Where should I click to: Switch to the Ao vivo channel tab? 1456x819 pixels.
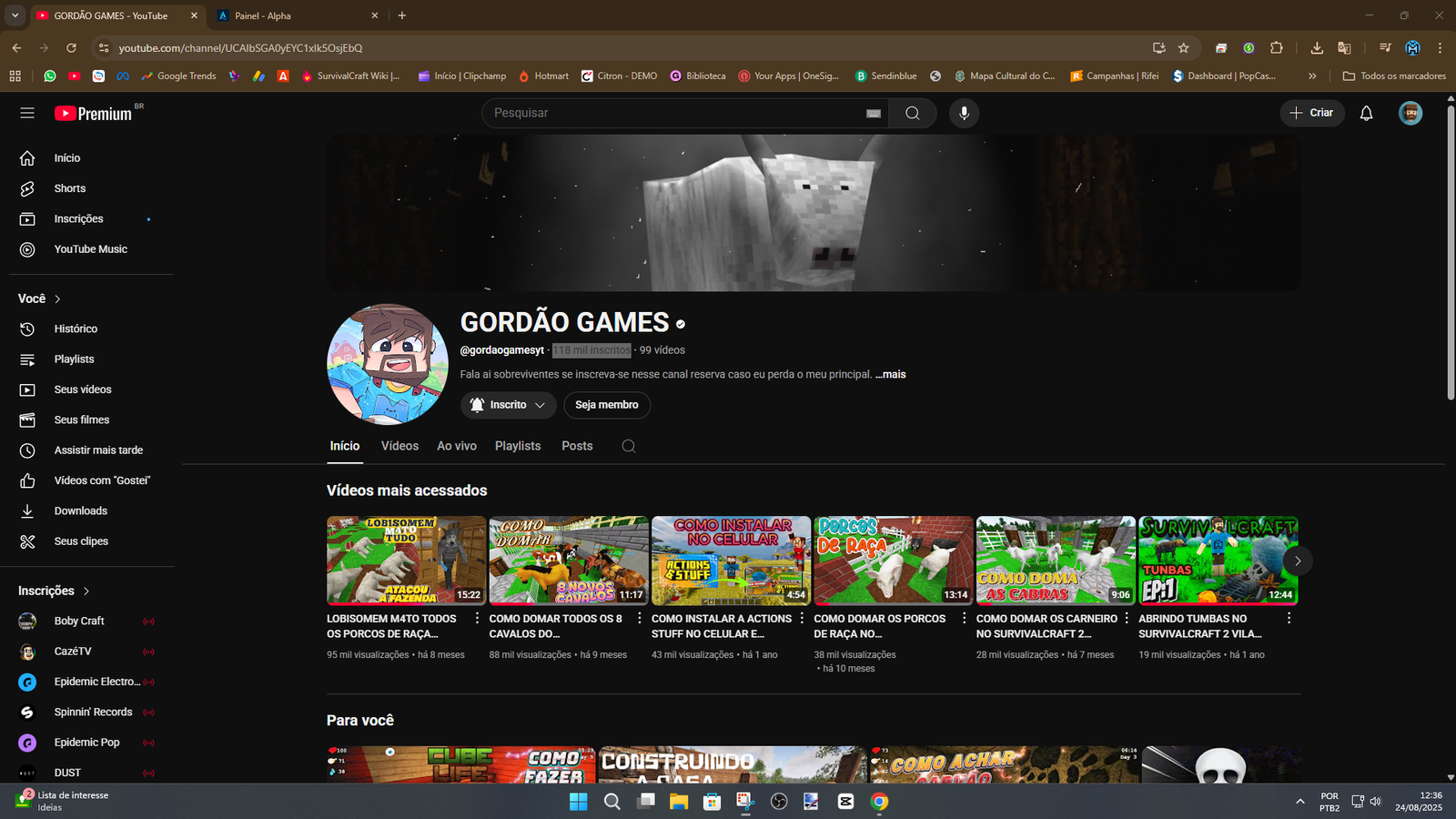(x=457, y=446)
